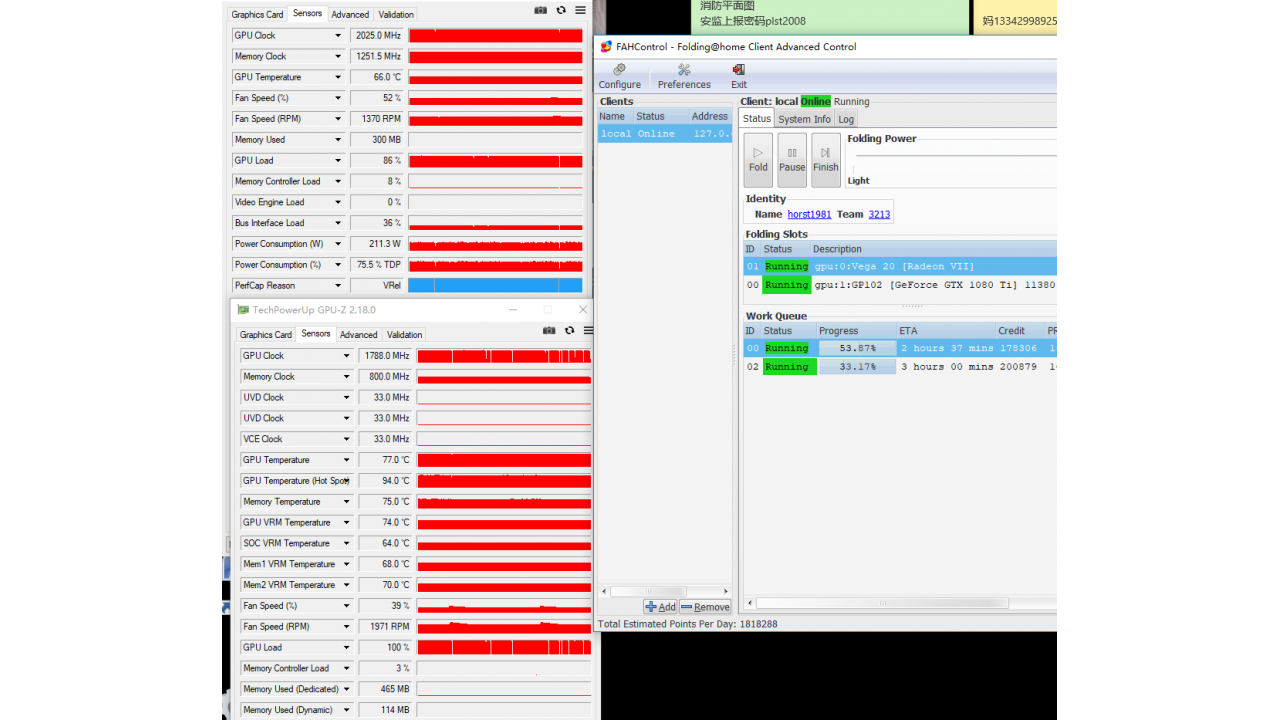This screenshot has height=720, width=1280.
Task: Expand the Memory Used sensor dropdown
Action: tap(338, 140)
